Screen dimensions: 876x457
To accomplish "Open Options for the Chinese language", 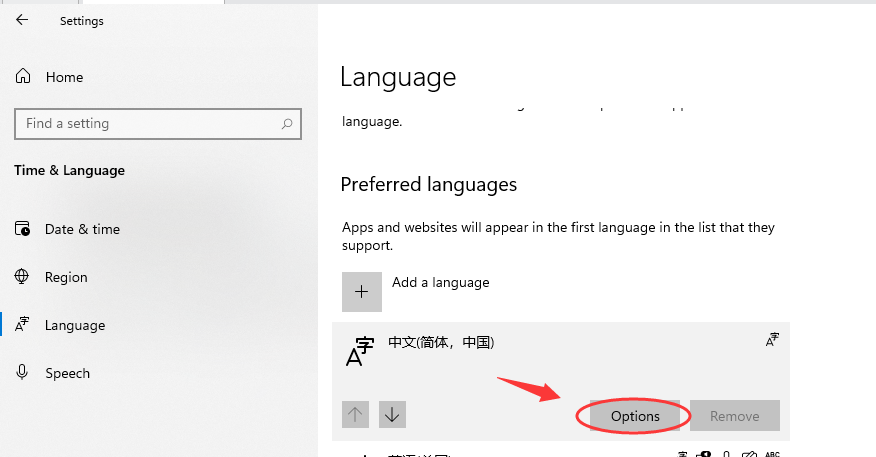I will tap(635, 416).
